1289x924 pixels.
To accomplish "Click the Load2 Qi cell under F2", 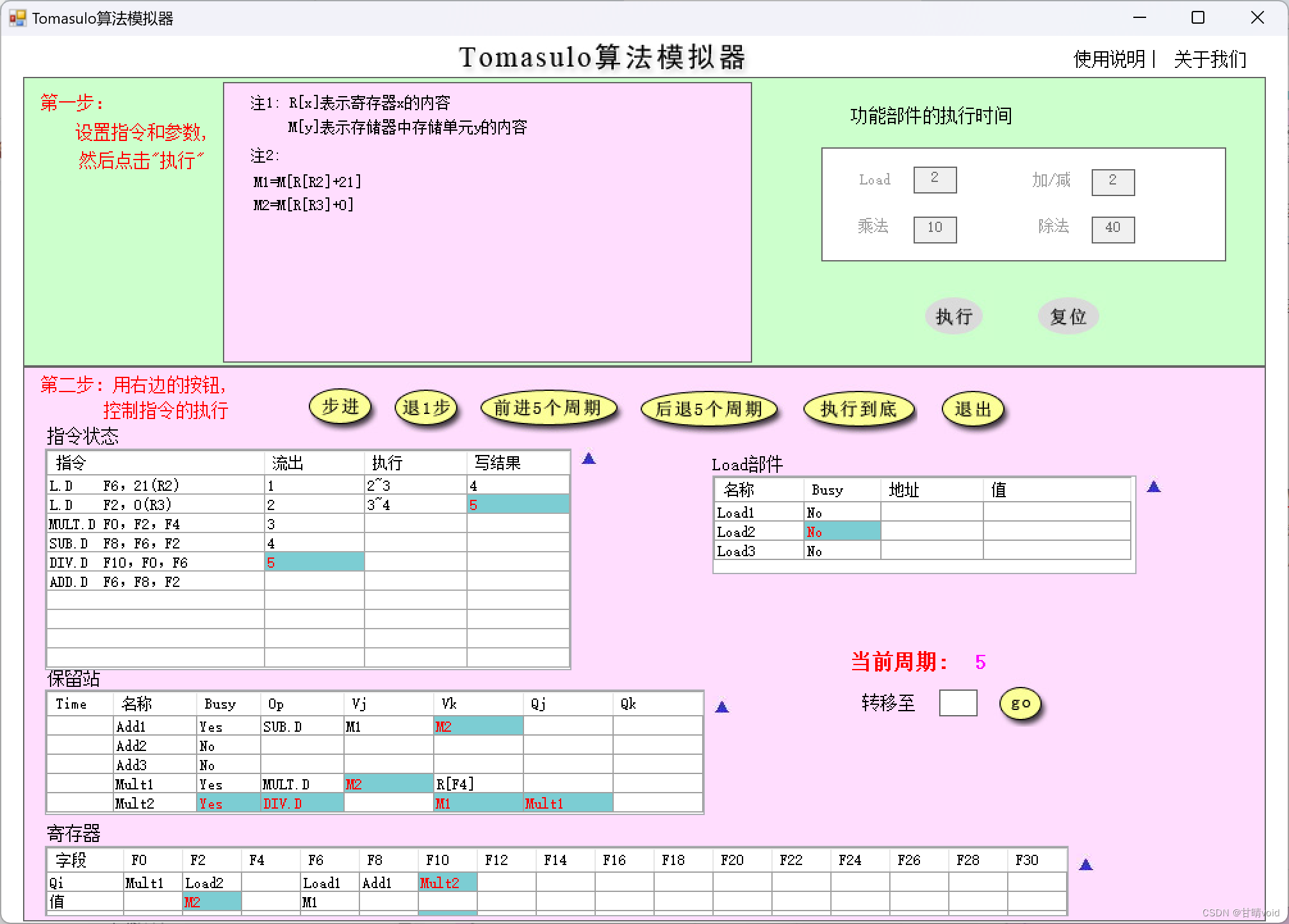I will (211, 882).
